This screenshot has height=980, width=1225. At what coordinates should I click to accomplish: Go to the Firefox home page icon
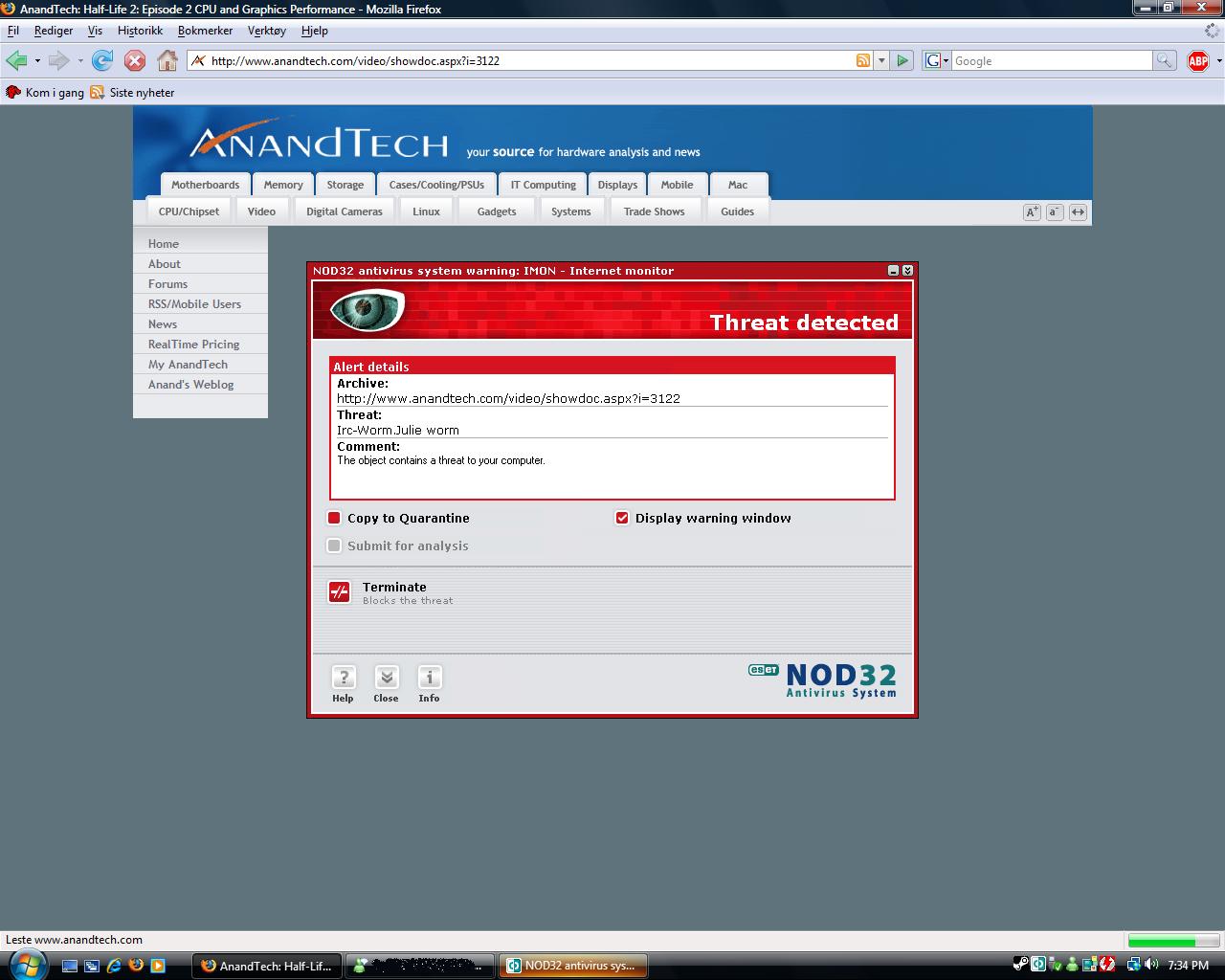(x=167, y=60)
